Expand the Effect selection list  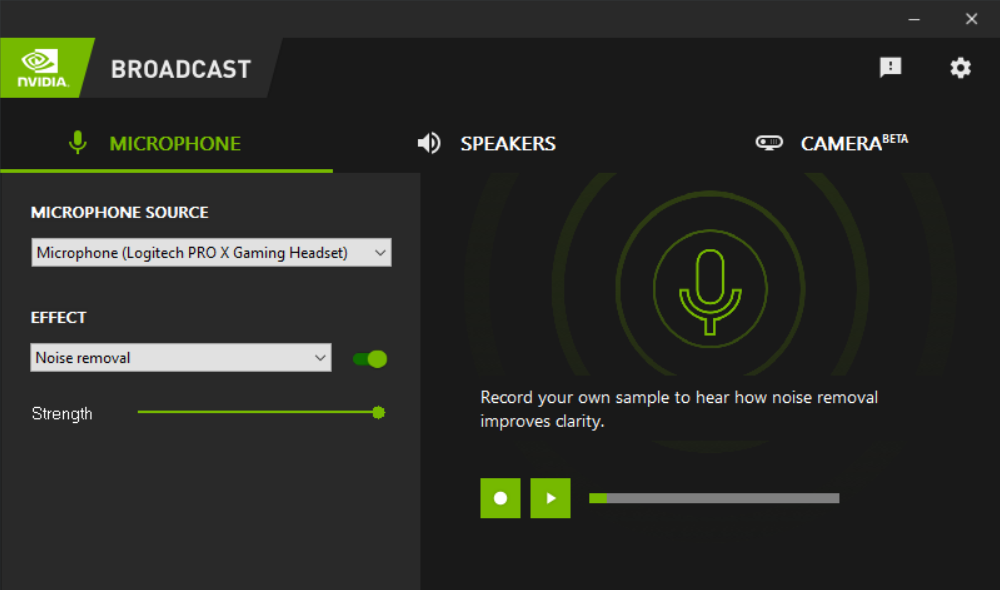click(x=180, y=357)
